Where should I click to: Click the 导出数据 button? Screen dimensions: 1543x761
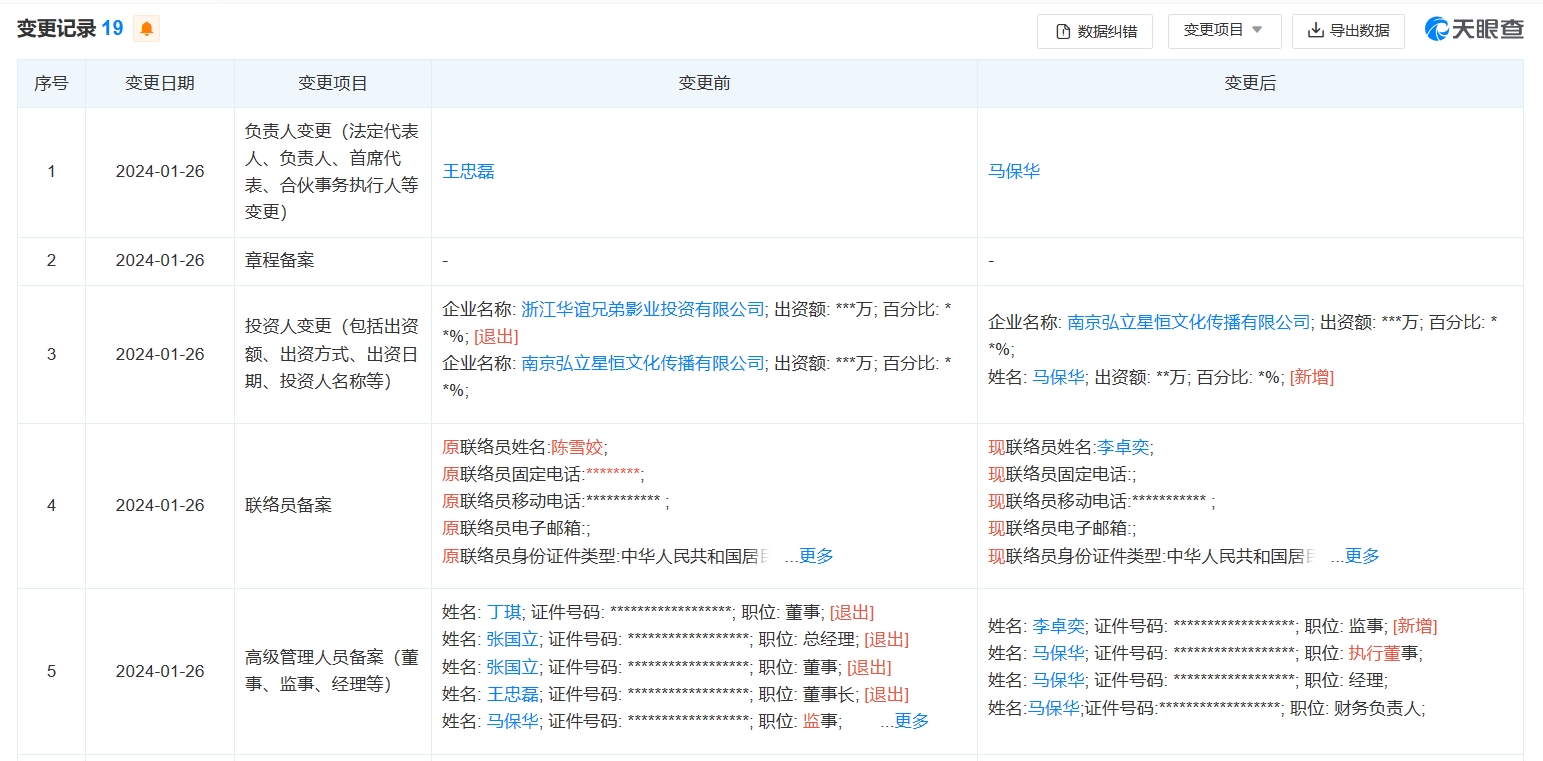pos(1348,31)
